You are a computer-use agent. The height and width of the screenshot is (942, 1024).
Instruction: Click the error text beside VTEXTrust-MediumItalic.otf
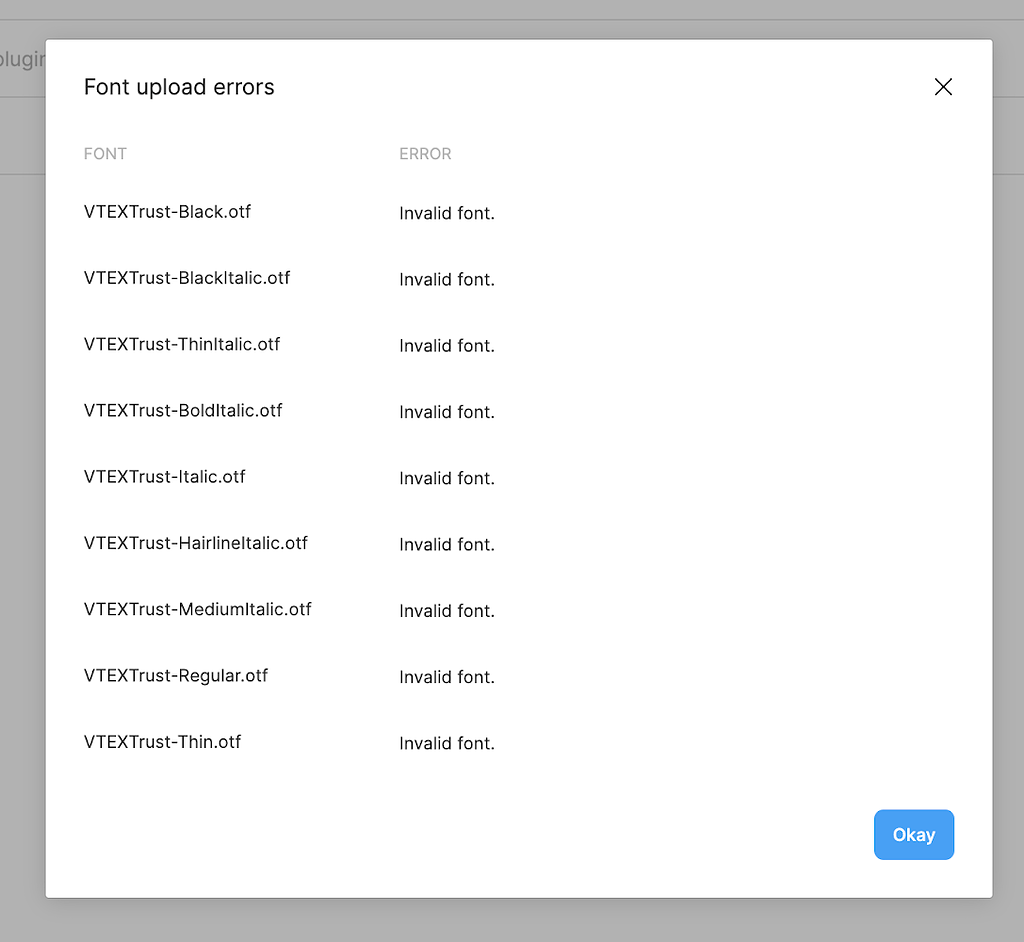point(447,611)
